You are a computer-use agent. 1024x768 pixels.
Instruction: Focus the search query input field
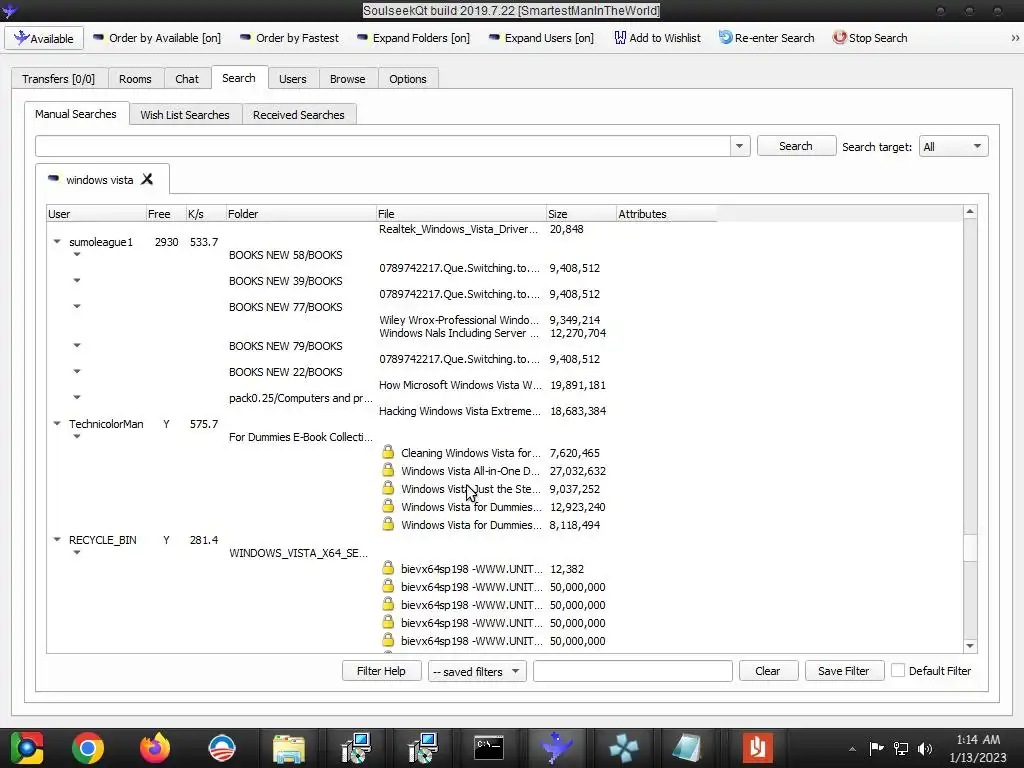383,146
